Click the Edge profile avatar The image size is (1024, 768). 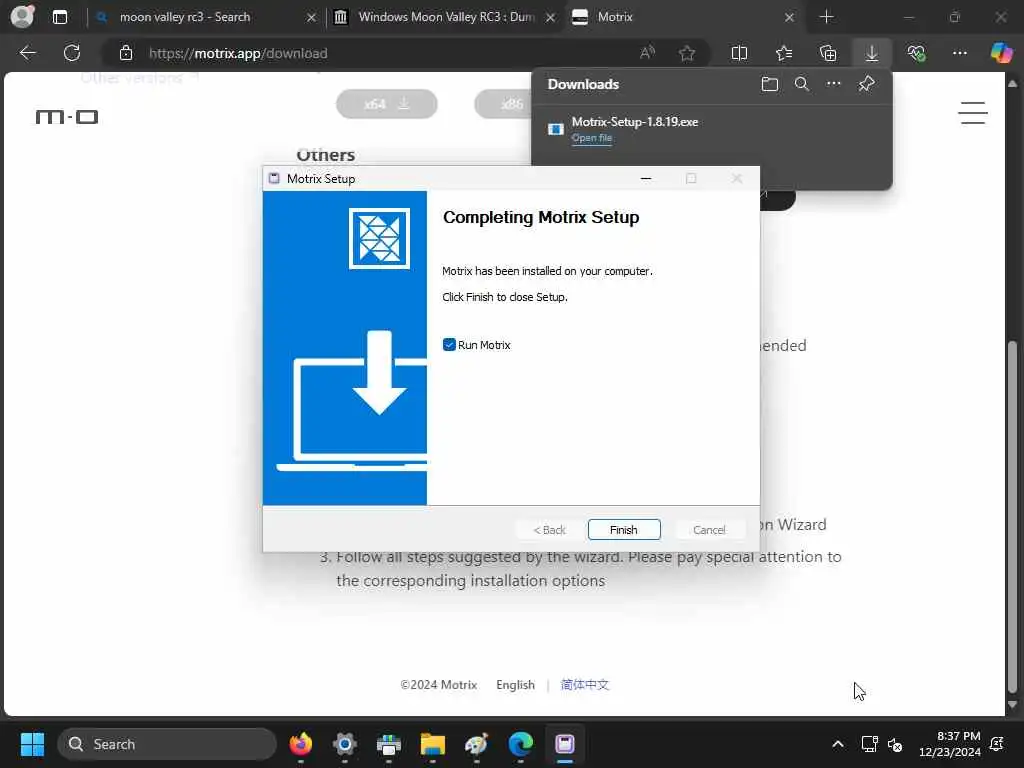(22, 16)
